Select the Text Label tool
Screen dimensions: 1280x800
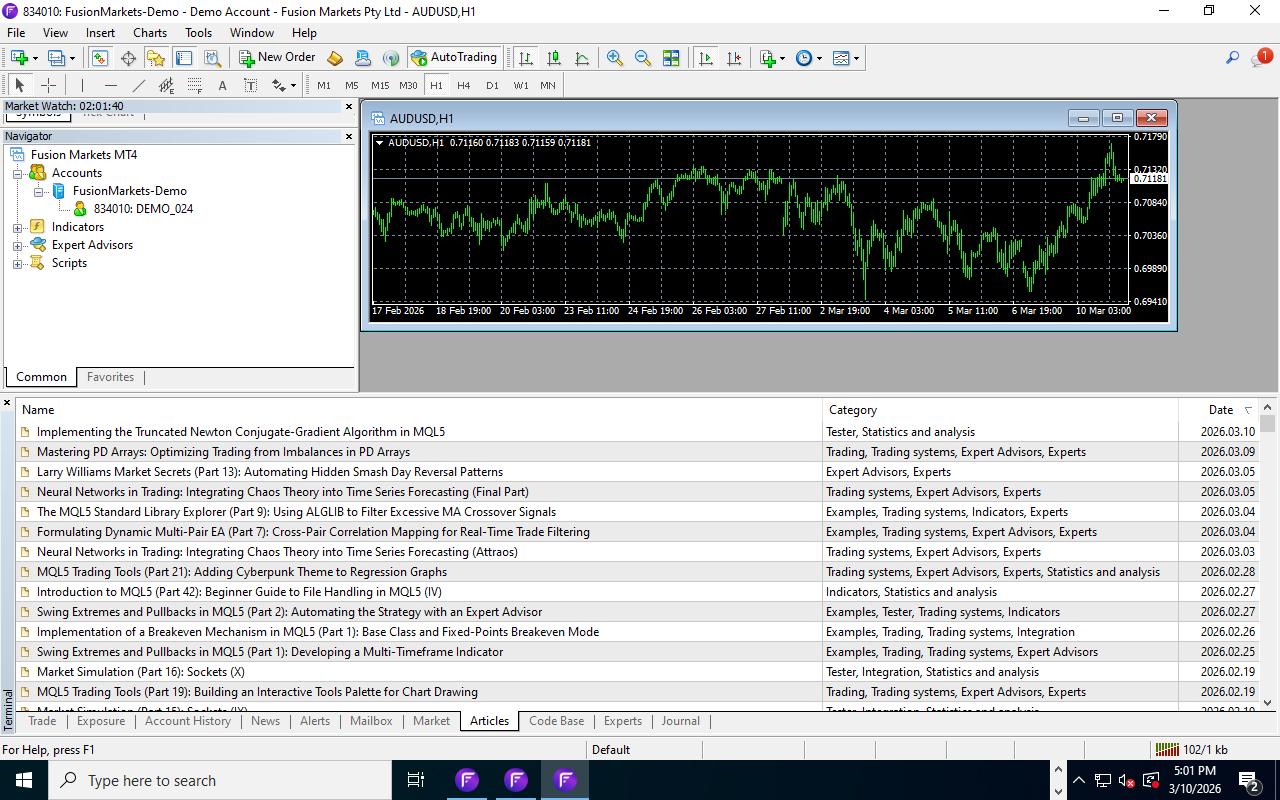coord(250,85)
